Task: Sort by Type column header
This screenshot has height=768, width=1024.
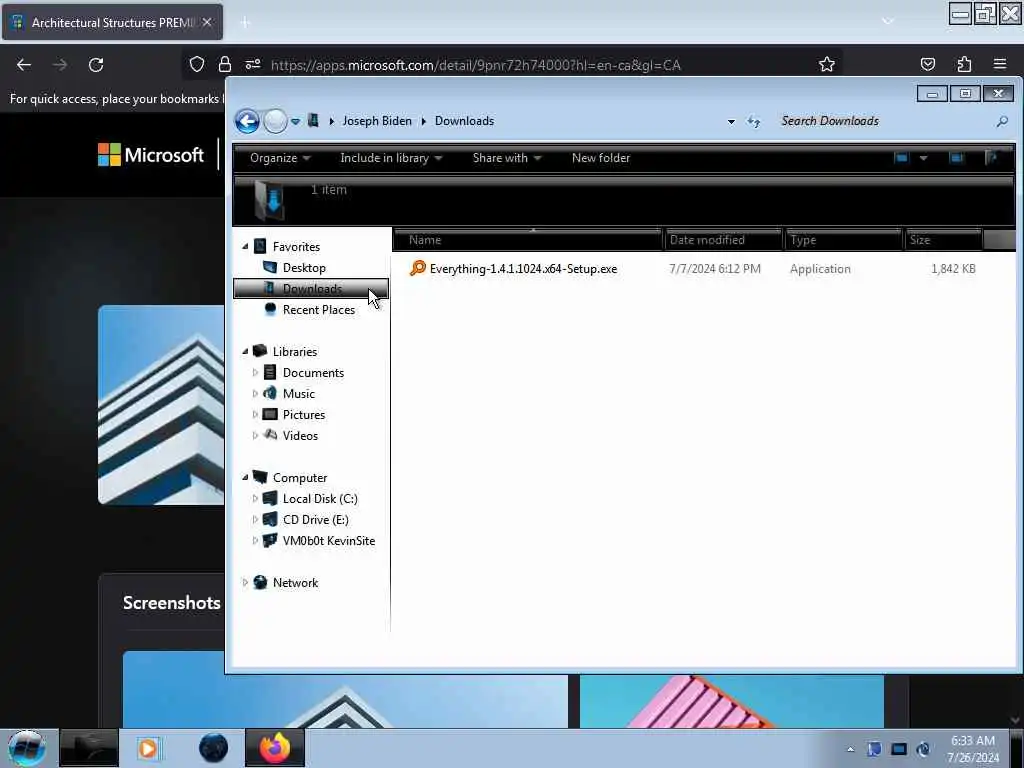Action: [844, 240]
